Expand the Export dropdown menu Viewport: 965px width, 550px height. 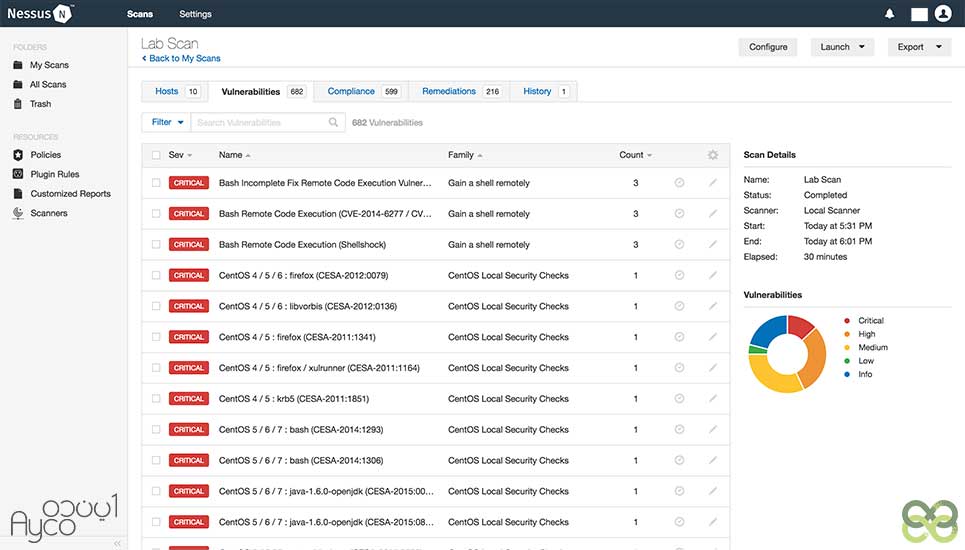pos(919,47)
